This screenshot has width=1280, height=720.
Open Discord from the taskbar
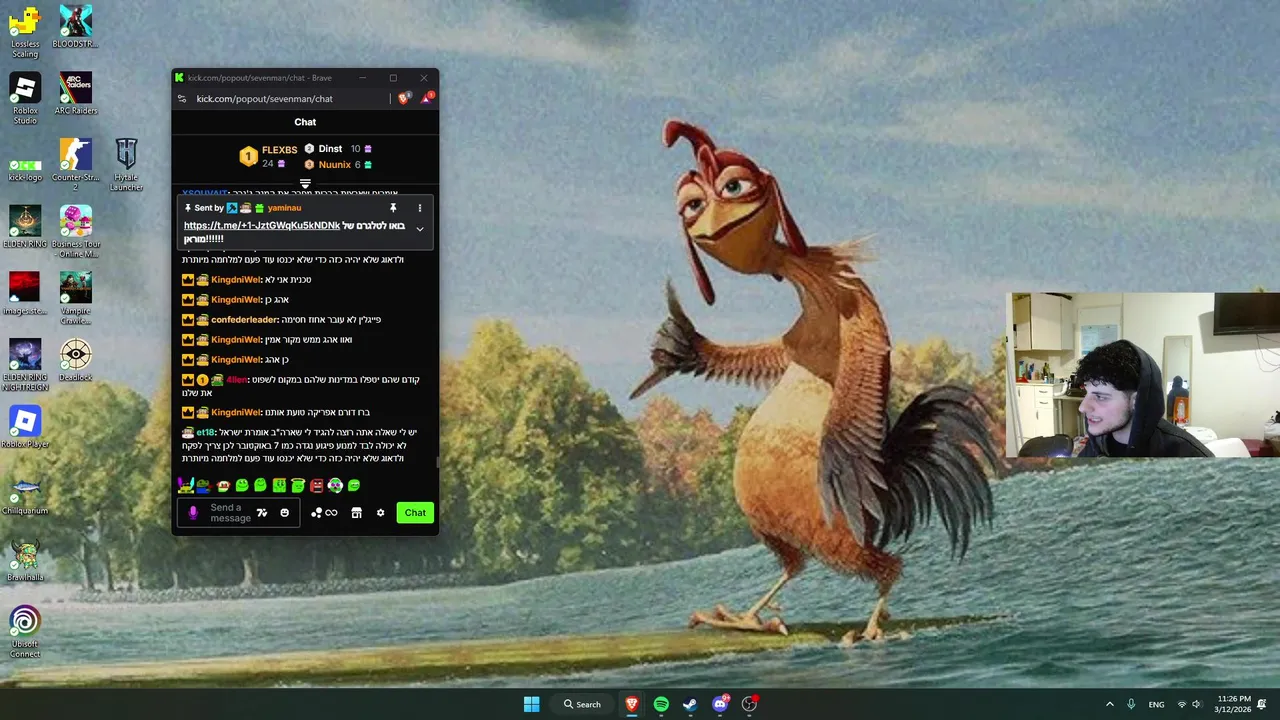[720, 704]
